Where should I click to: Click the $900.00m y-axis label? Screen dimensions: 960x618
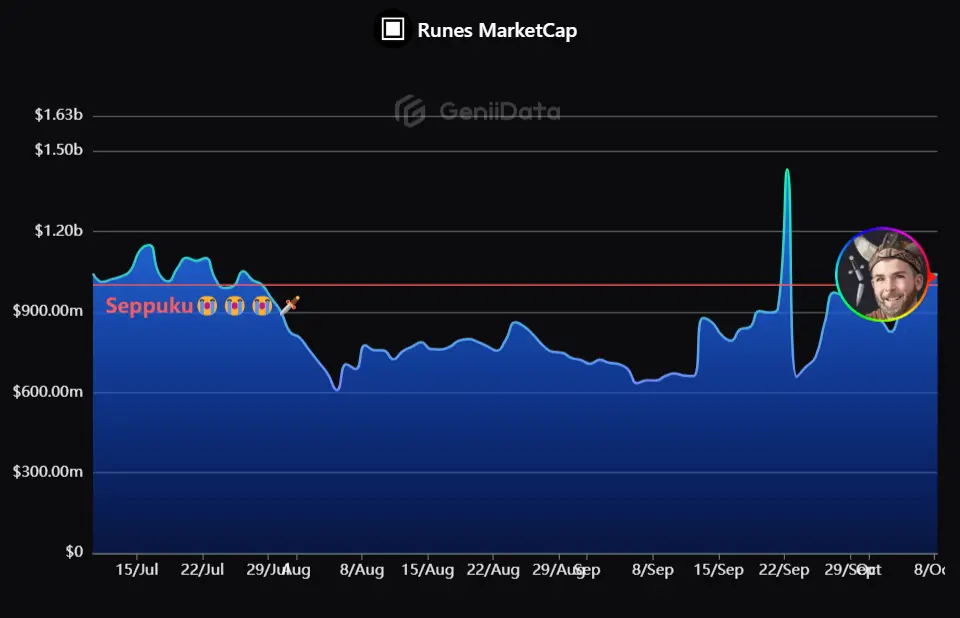tap(48, 311)
